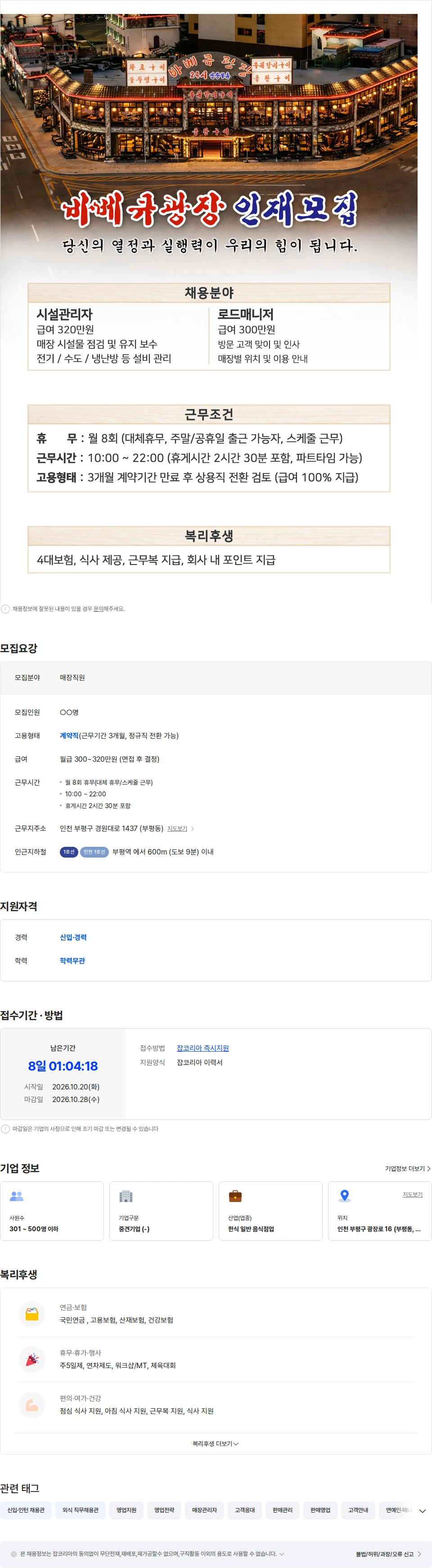Click the 매장직원 recruitment field text
Image resolution: width=432 pixels, height=1568 pixels.
click(72, 678)
